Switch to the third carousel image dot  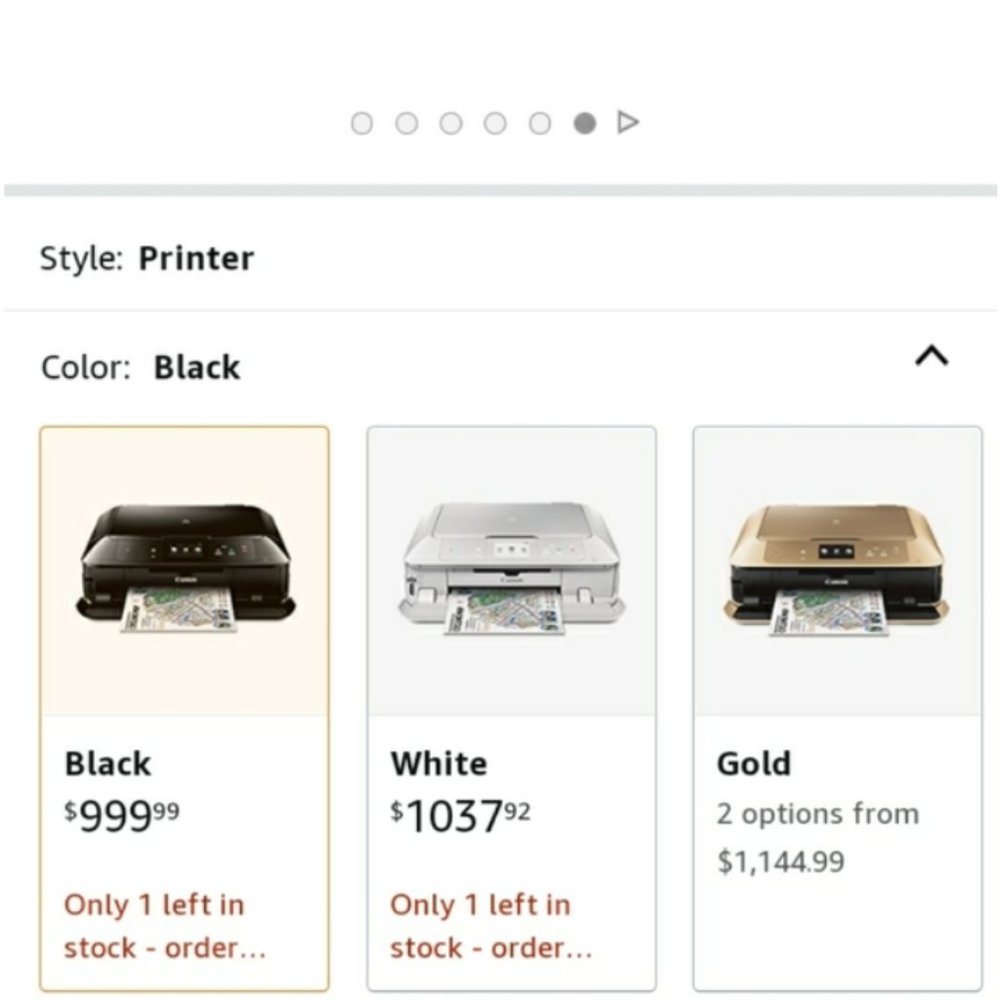pyautogui.click(x=451, y=123)
